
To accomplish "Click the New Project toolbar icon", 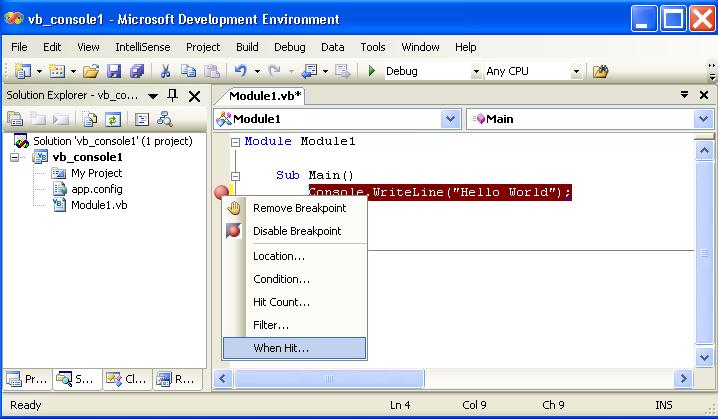I will coord(22,71).
